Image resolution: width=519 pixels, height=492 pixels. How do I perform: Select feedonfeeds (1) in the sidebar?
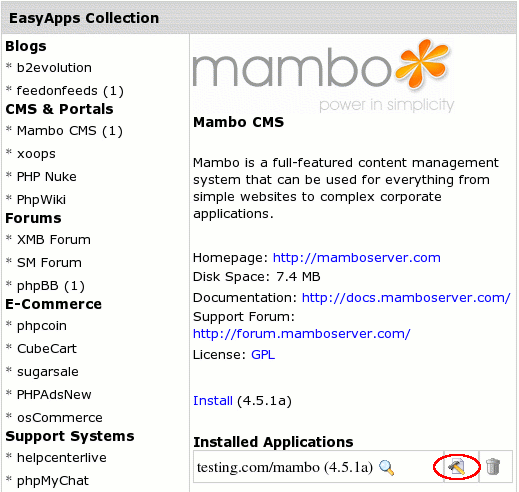point(70,91)
